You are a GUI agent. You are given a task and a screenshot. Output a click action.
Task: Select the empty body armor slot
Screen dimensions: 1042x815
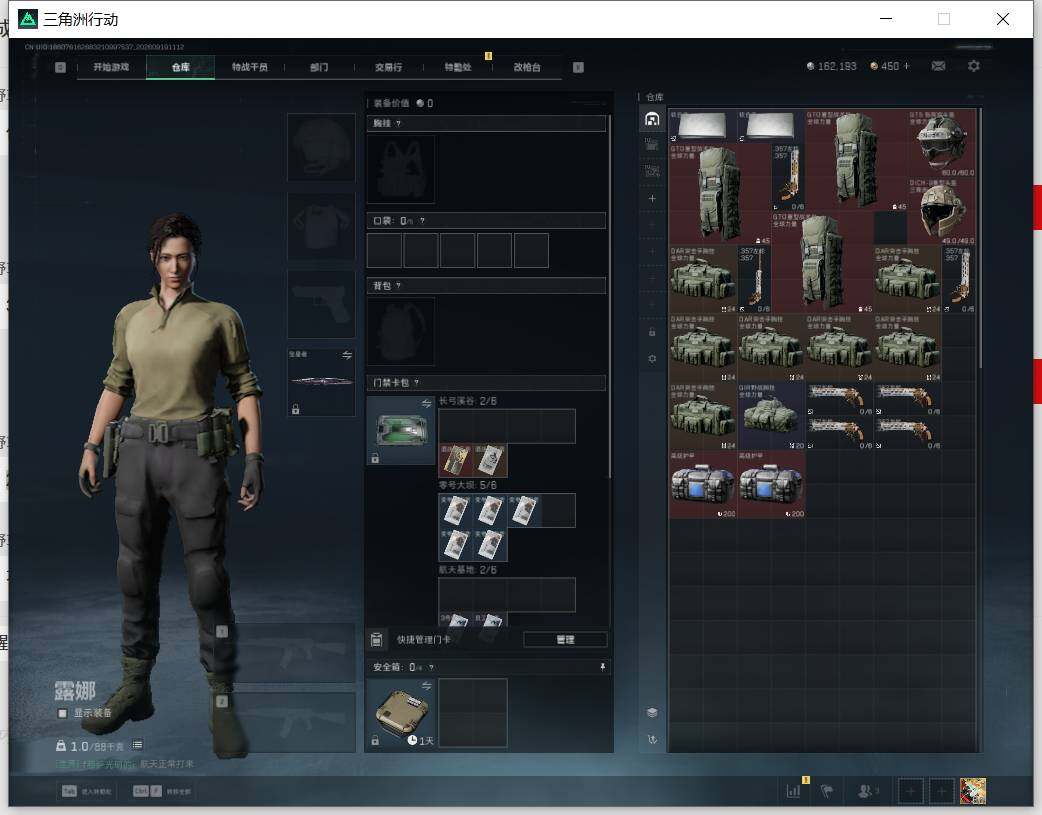pyautogui.click(x=321, y=226)
